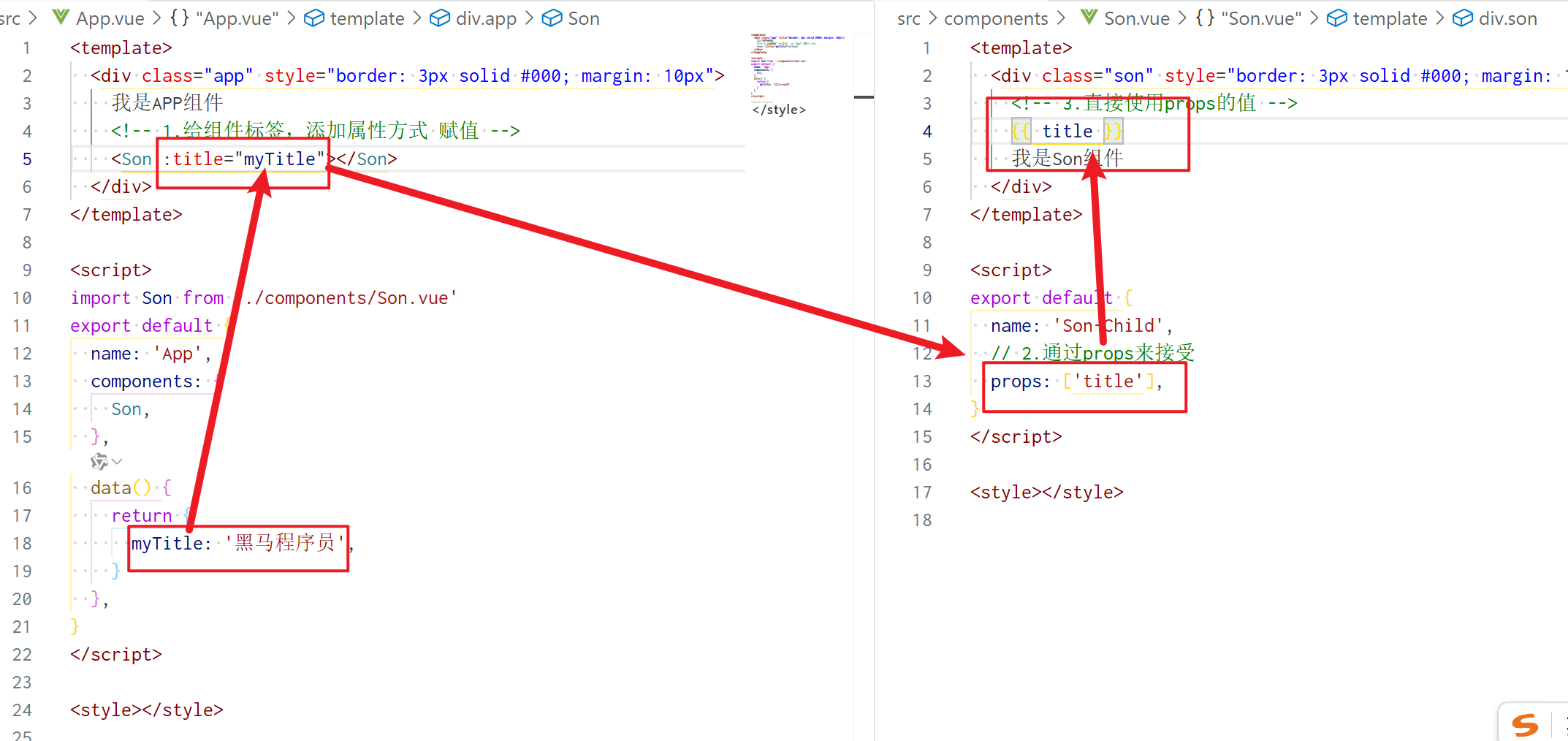Select line number 17 in Son.vue gutter
Screen dimensions: 1568x741
tap(922, 493)
